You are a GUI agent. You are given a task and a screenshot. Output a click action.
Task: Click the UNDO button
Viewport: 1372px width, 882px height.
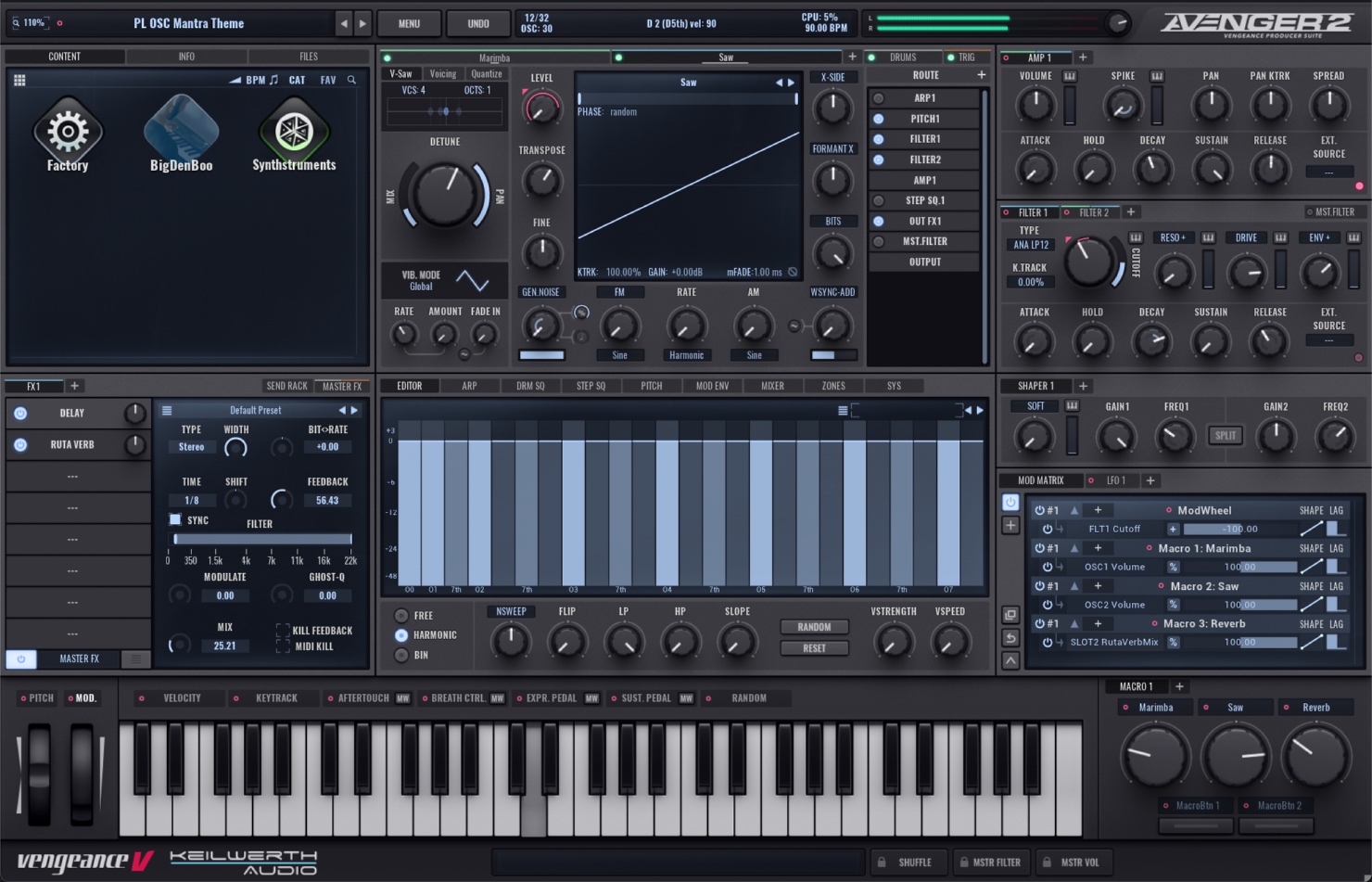tap(477, 23)
